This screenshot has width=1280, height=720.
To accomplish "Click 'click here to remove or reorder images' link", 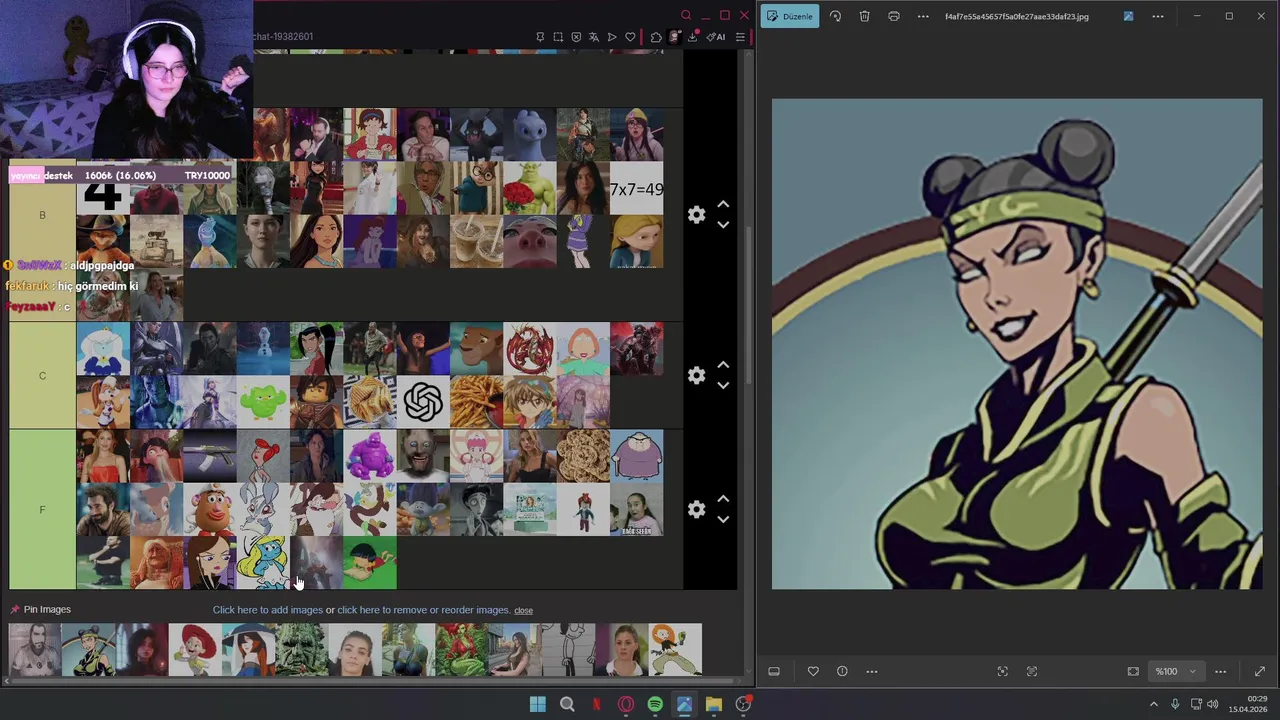I will click(x=423, y=610).
